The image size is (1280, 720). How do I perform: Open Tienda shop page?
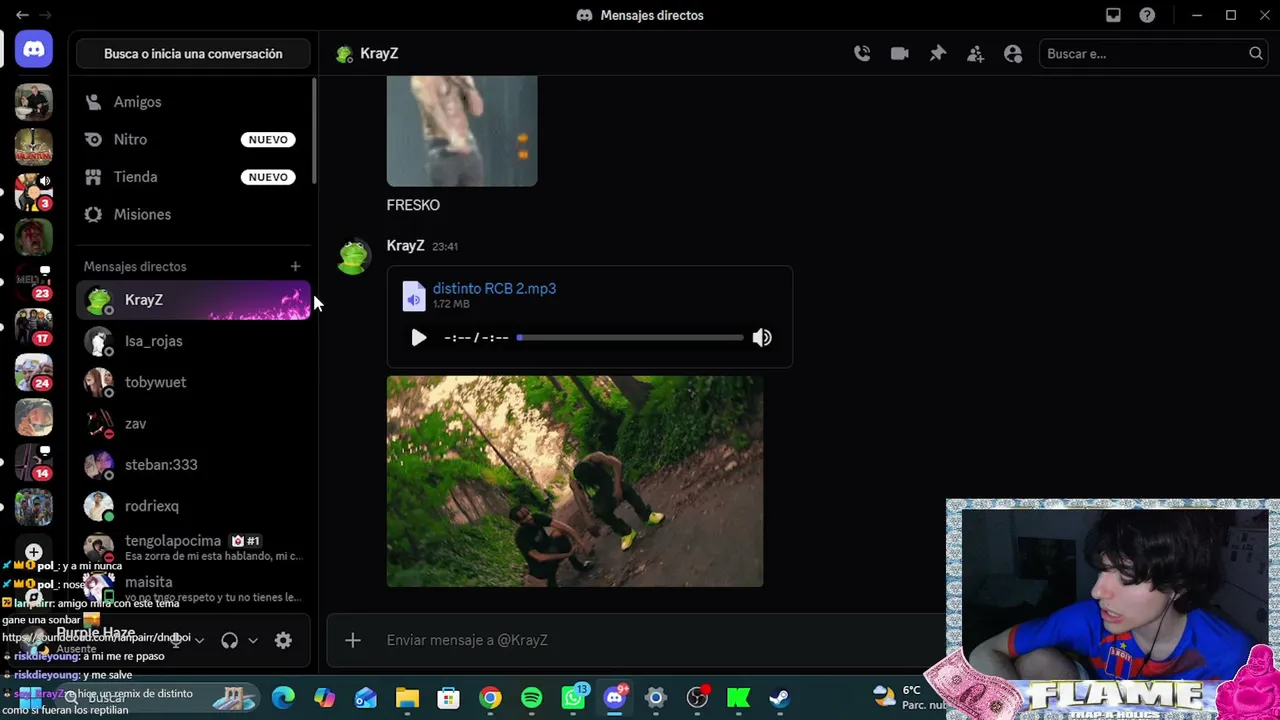(194, 177)
